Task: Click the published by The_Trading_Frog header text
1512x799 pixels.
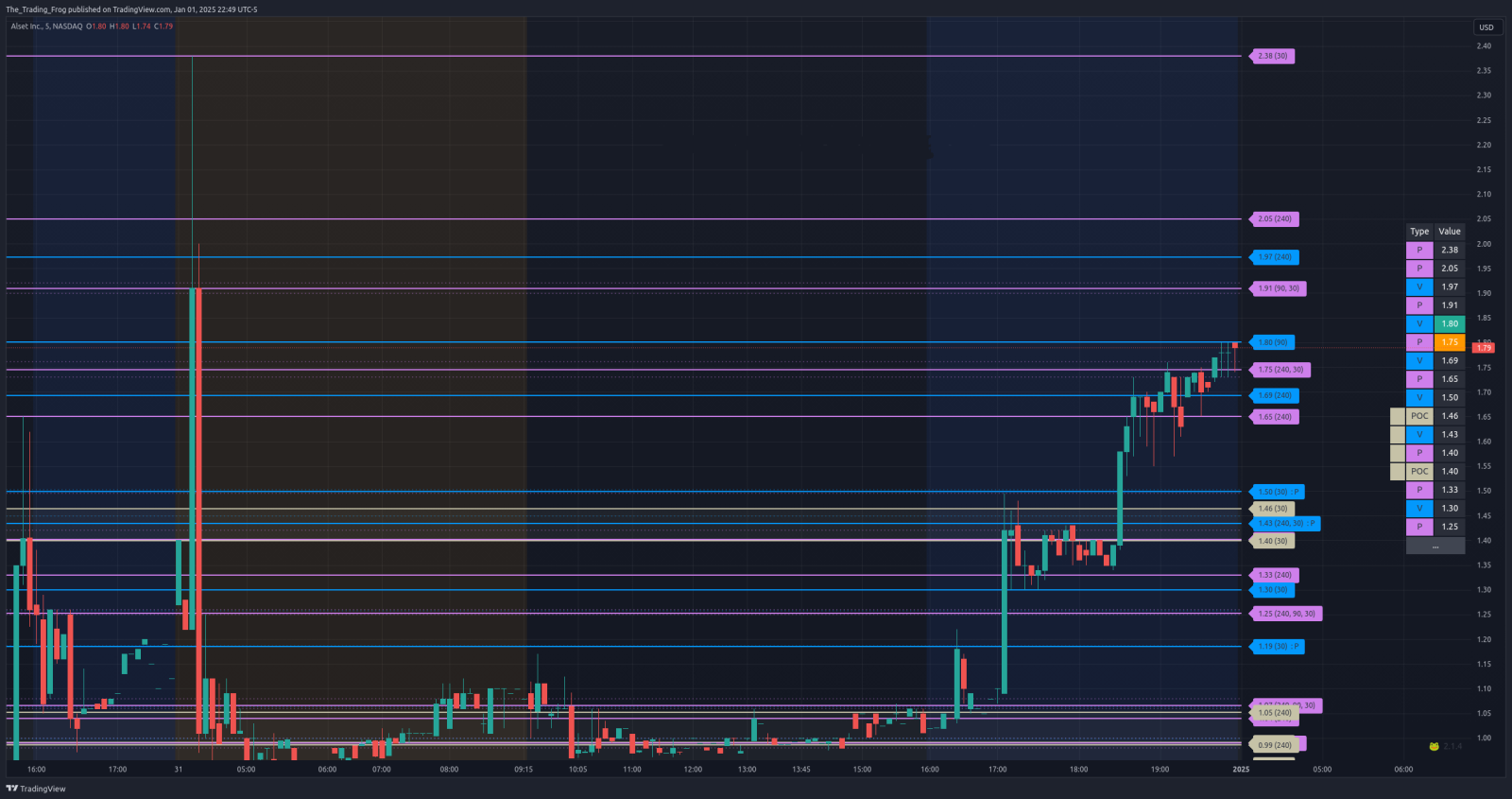Action: [131, 9]
